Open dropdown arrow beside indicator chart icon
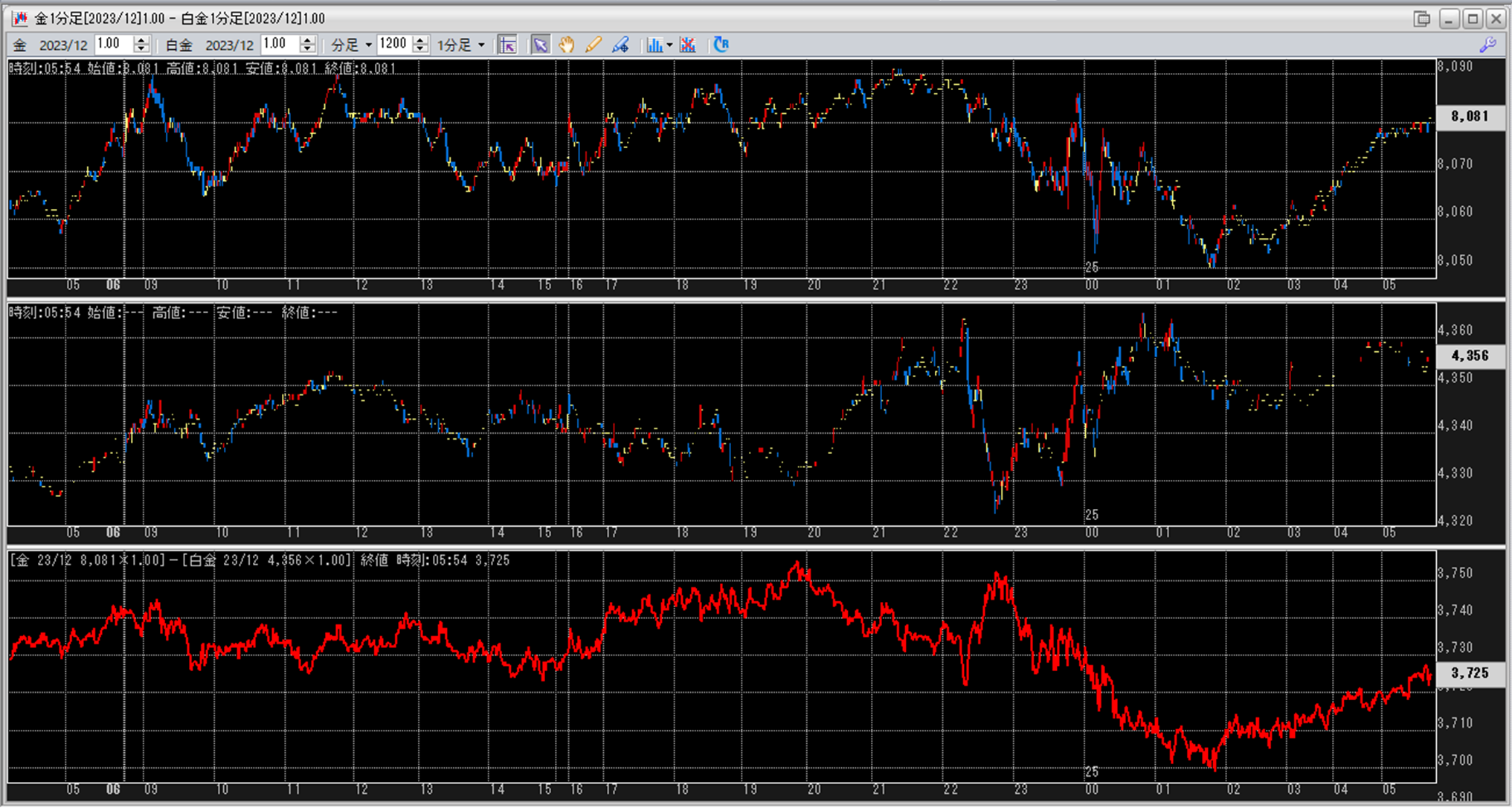Image resolution: width=1512 pixels, height=808 pixels. [x=669, y=45]
